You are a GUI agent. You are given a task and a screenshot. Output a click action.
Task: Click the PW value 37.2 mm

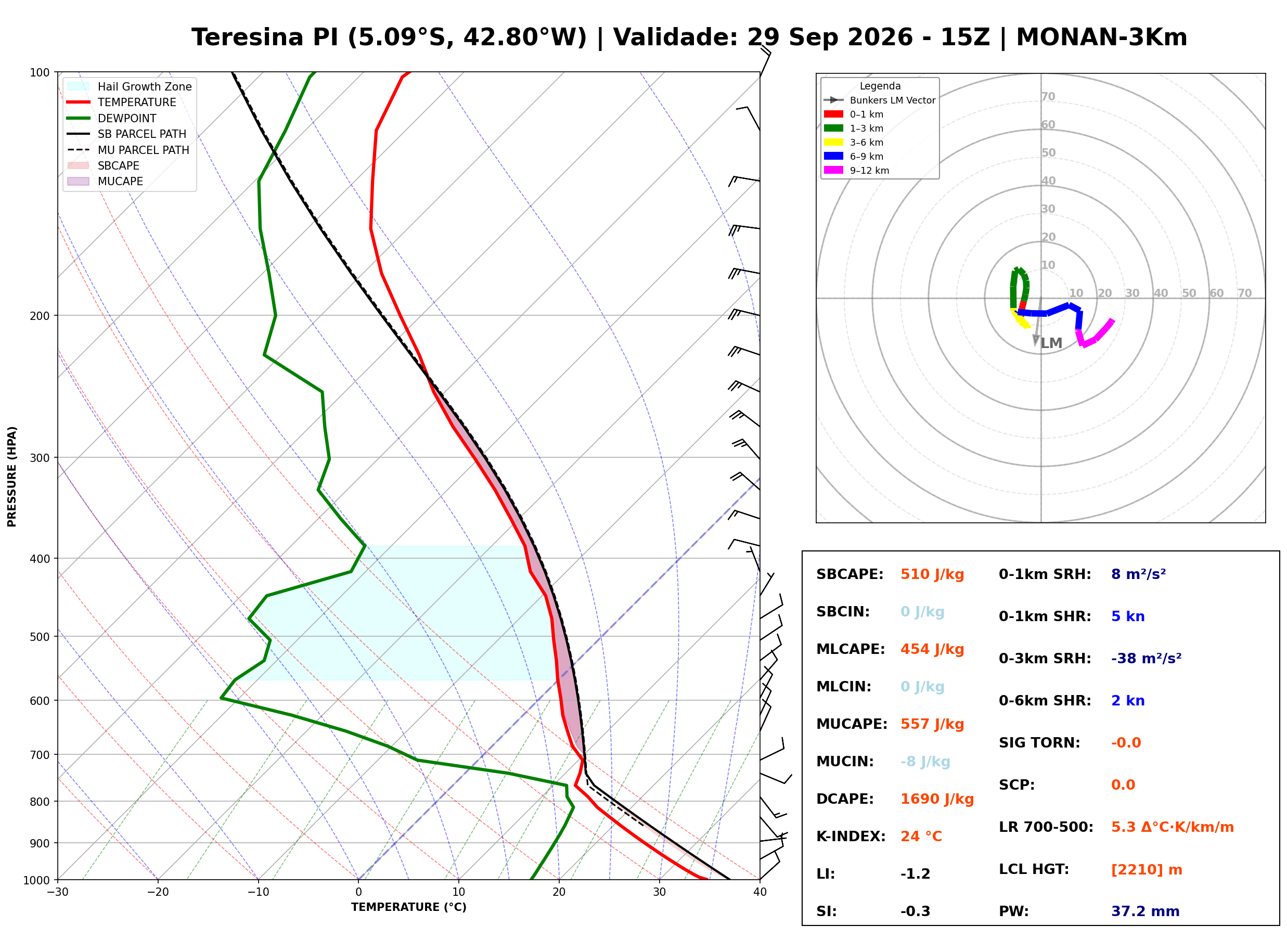[x=1146, y=911]
